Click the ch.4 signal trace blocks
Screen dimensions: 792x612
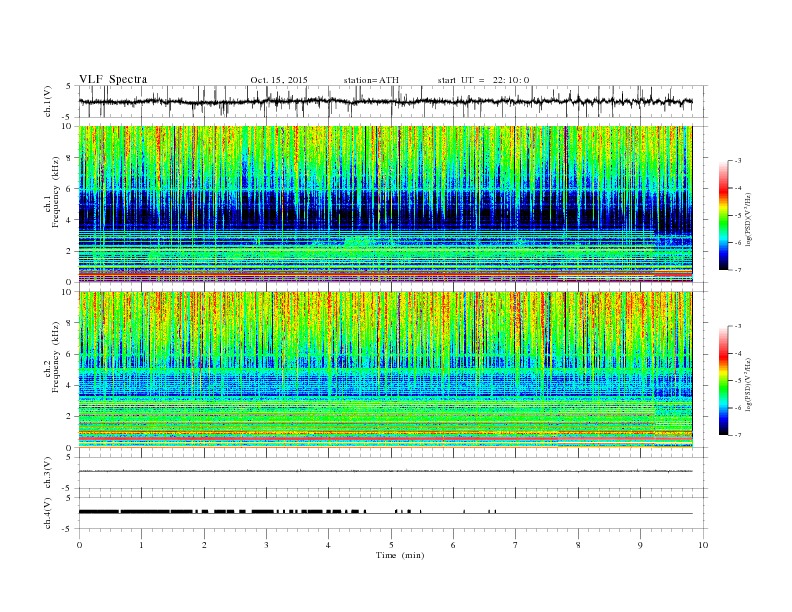tap(287, 512)
